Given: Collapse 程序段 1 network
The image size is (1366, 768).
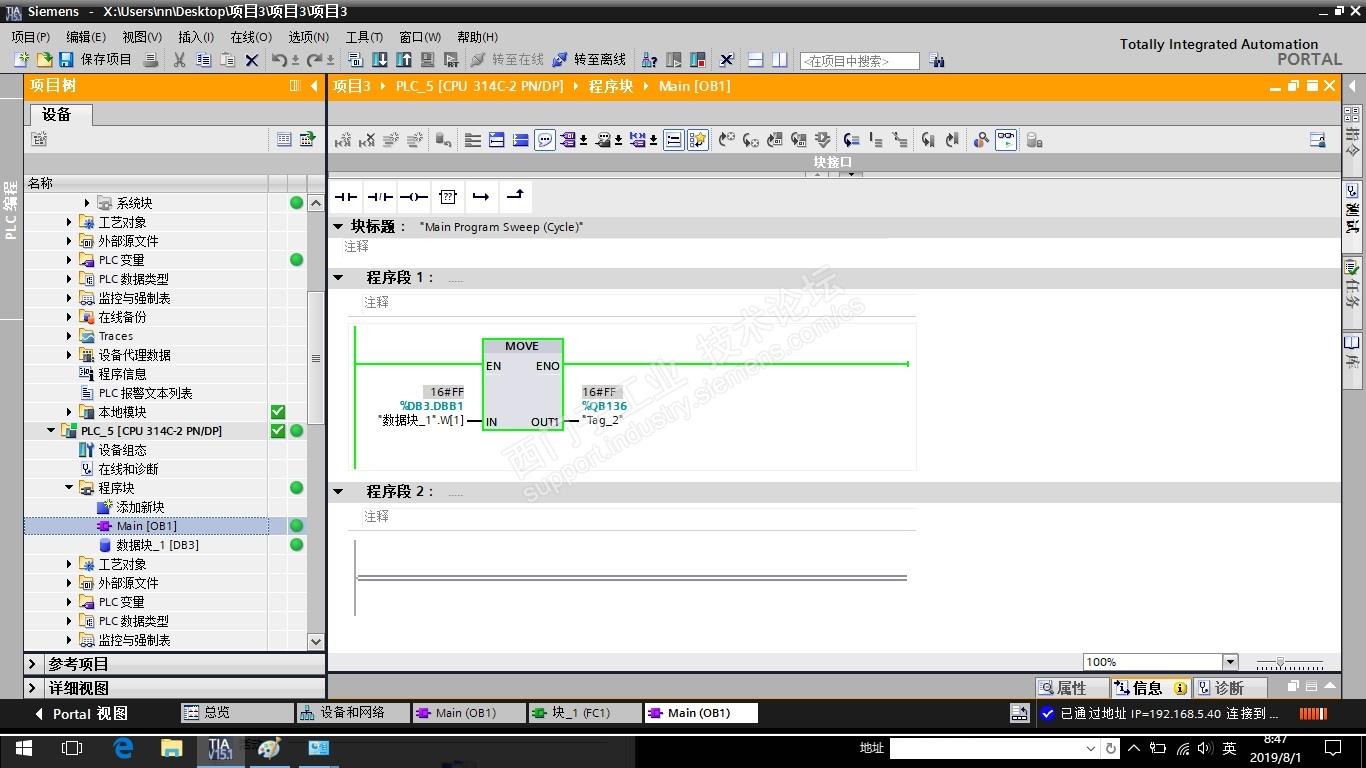Looking at the screenshot, I should coord(338,277).
